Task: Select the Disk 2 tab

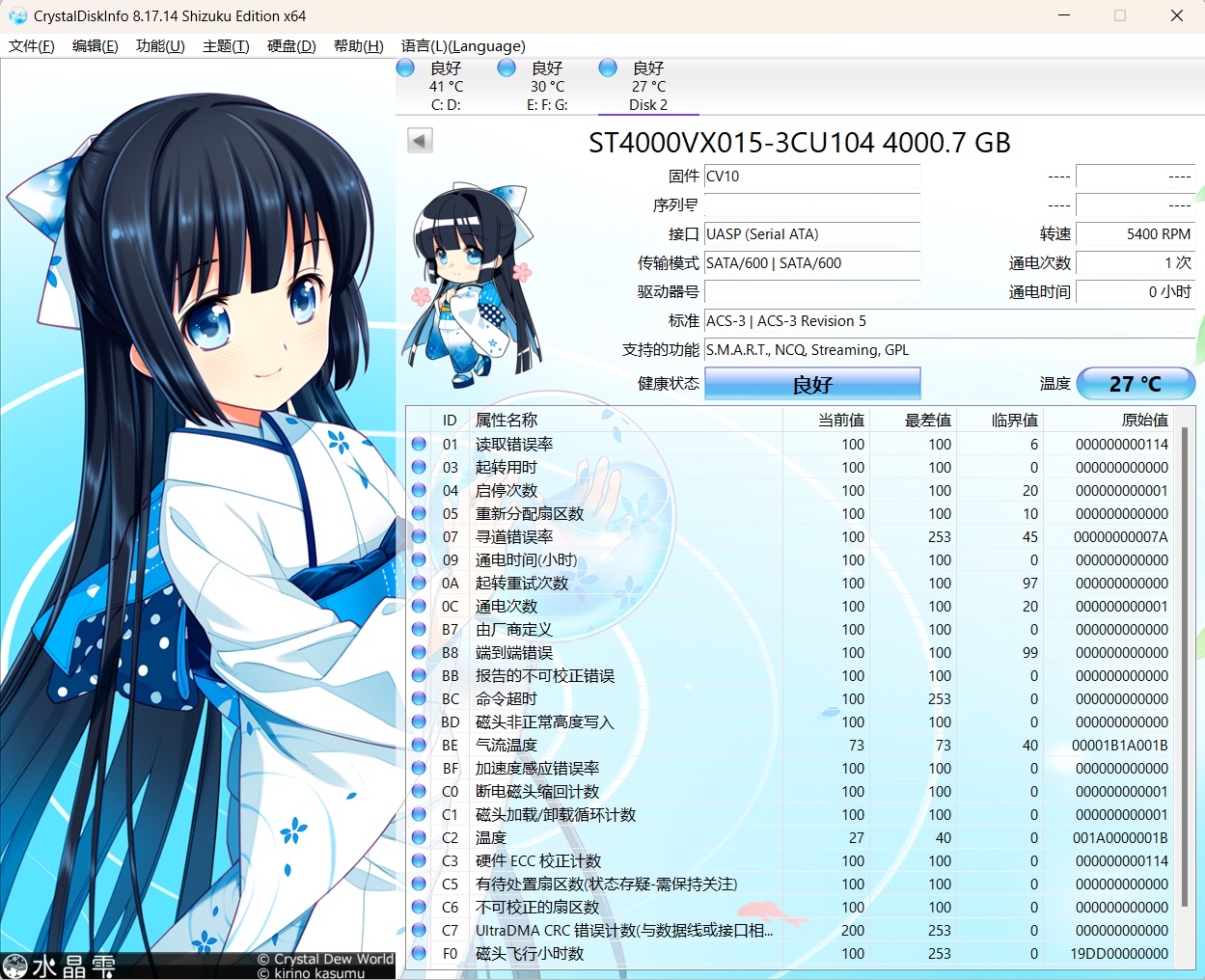Action: [x=648, y=86]
